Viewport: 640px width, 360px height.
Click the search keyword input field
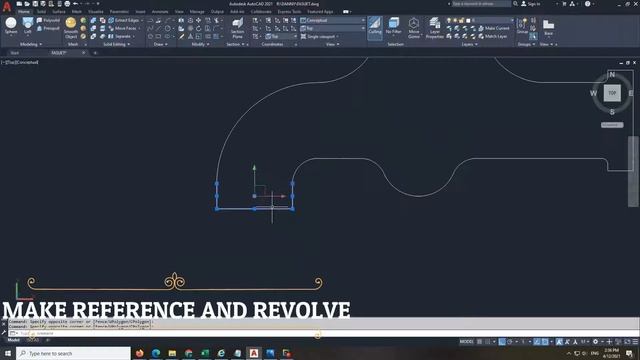click(481, 4)
